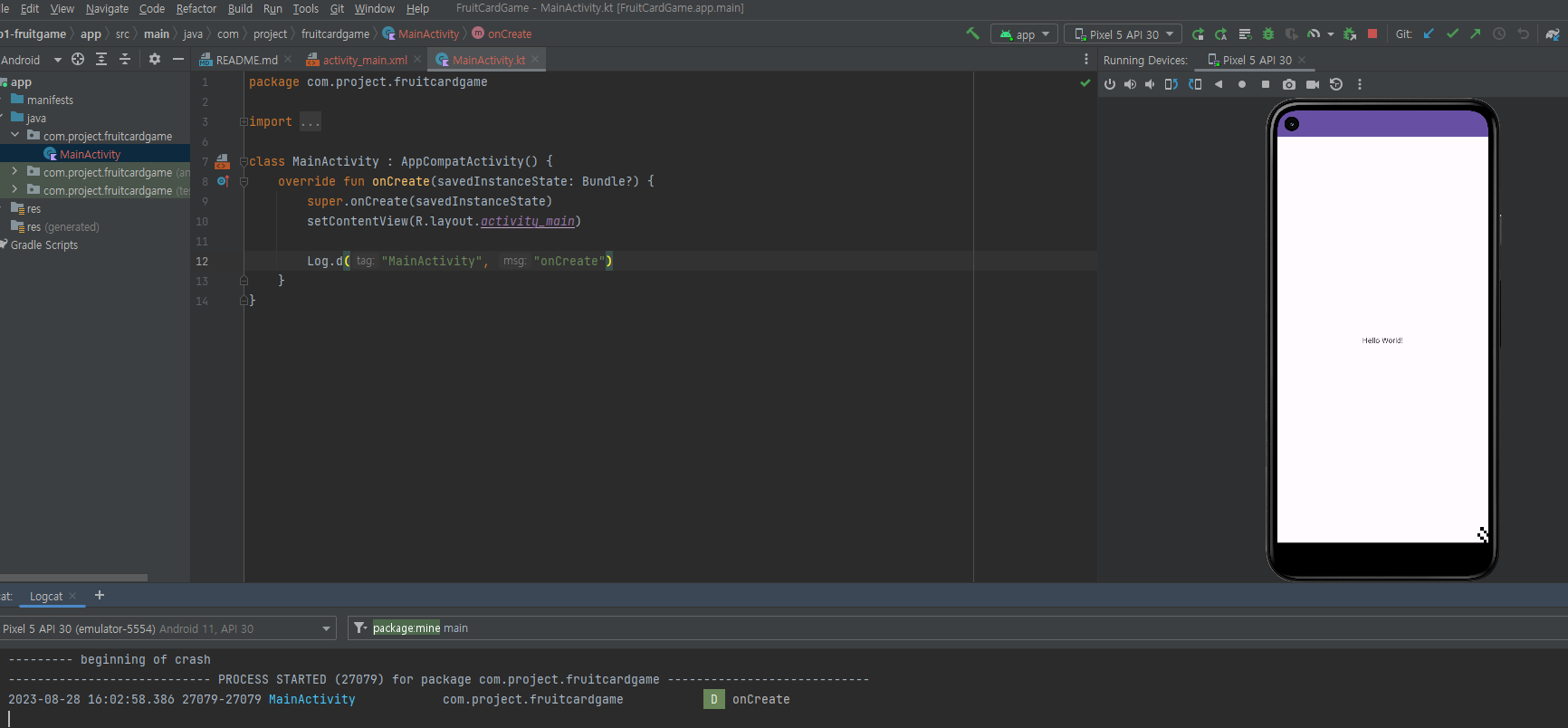The height and width of the screenshot is (728, 1568).
Task: Hide the project tool window
Action: (178, 59)
